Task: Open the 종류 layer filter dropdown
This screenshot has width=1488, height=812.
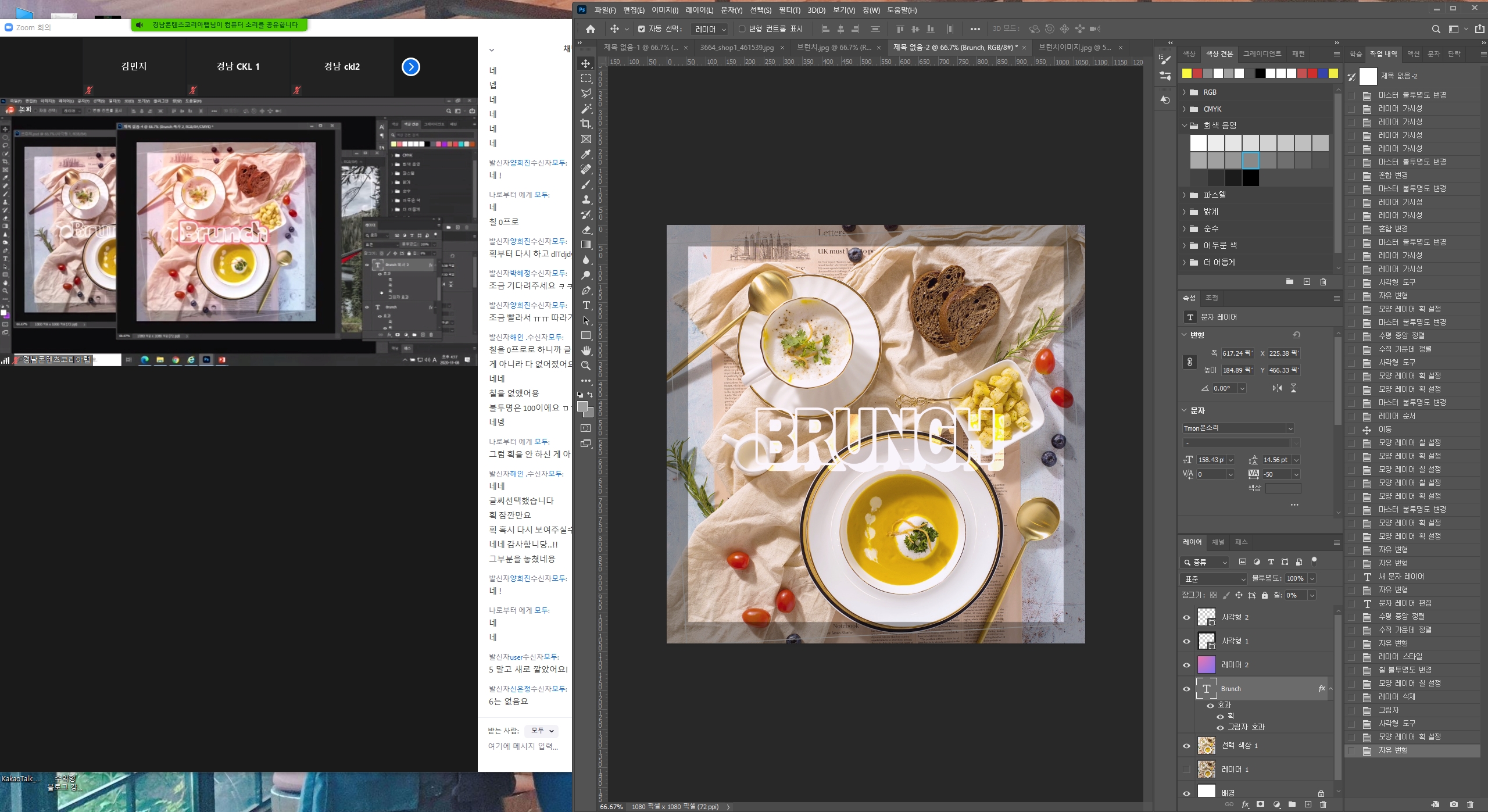Action: point(1205,562)
